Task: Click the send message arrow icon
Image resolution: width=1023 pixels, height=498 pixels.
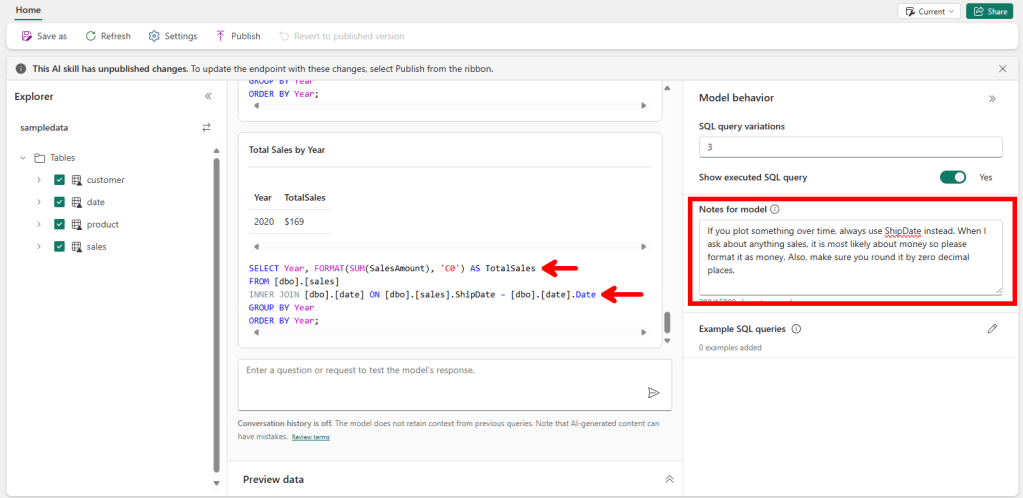Action: coord(653,393)
